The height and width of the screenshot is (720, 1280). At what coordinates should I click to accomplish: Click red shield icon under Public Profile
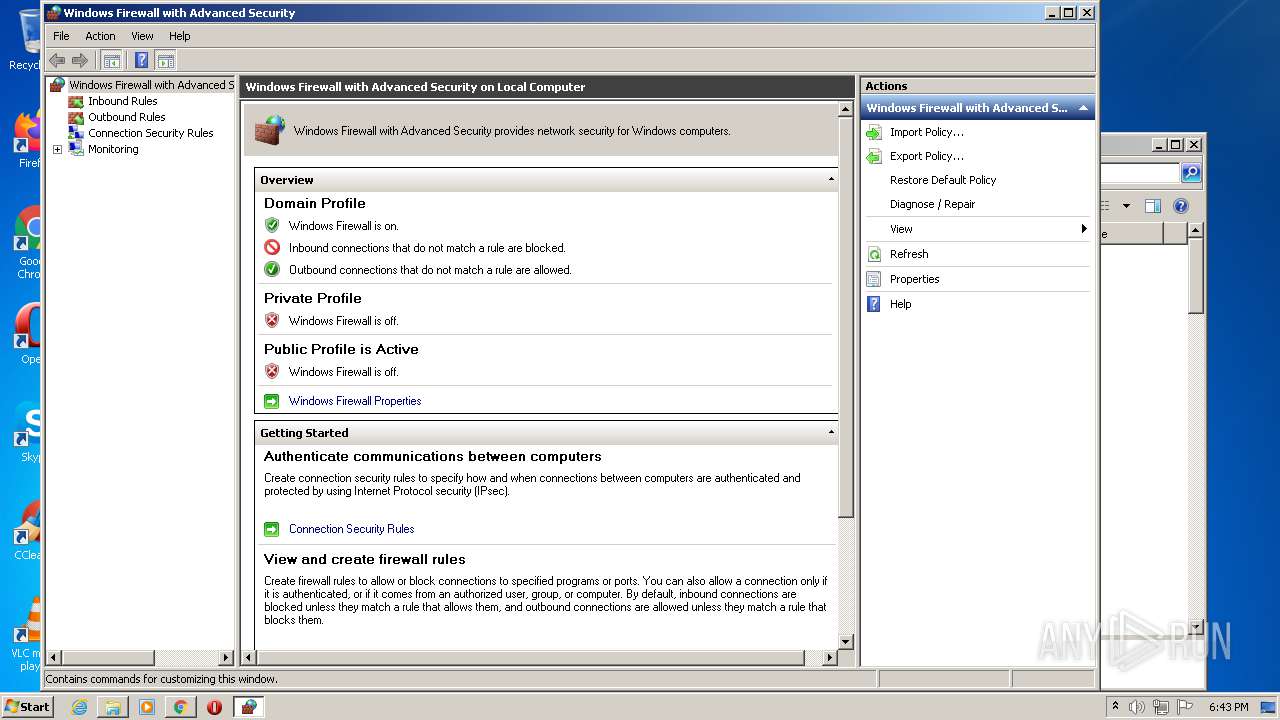271,371
